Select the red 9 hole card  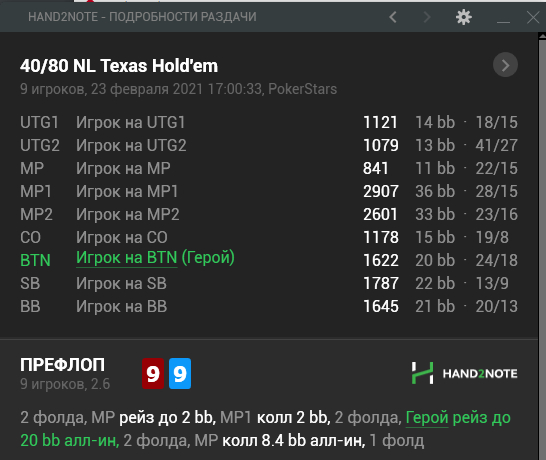[x=153, y=373]
